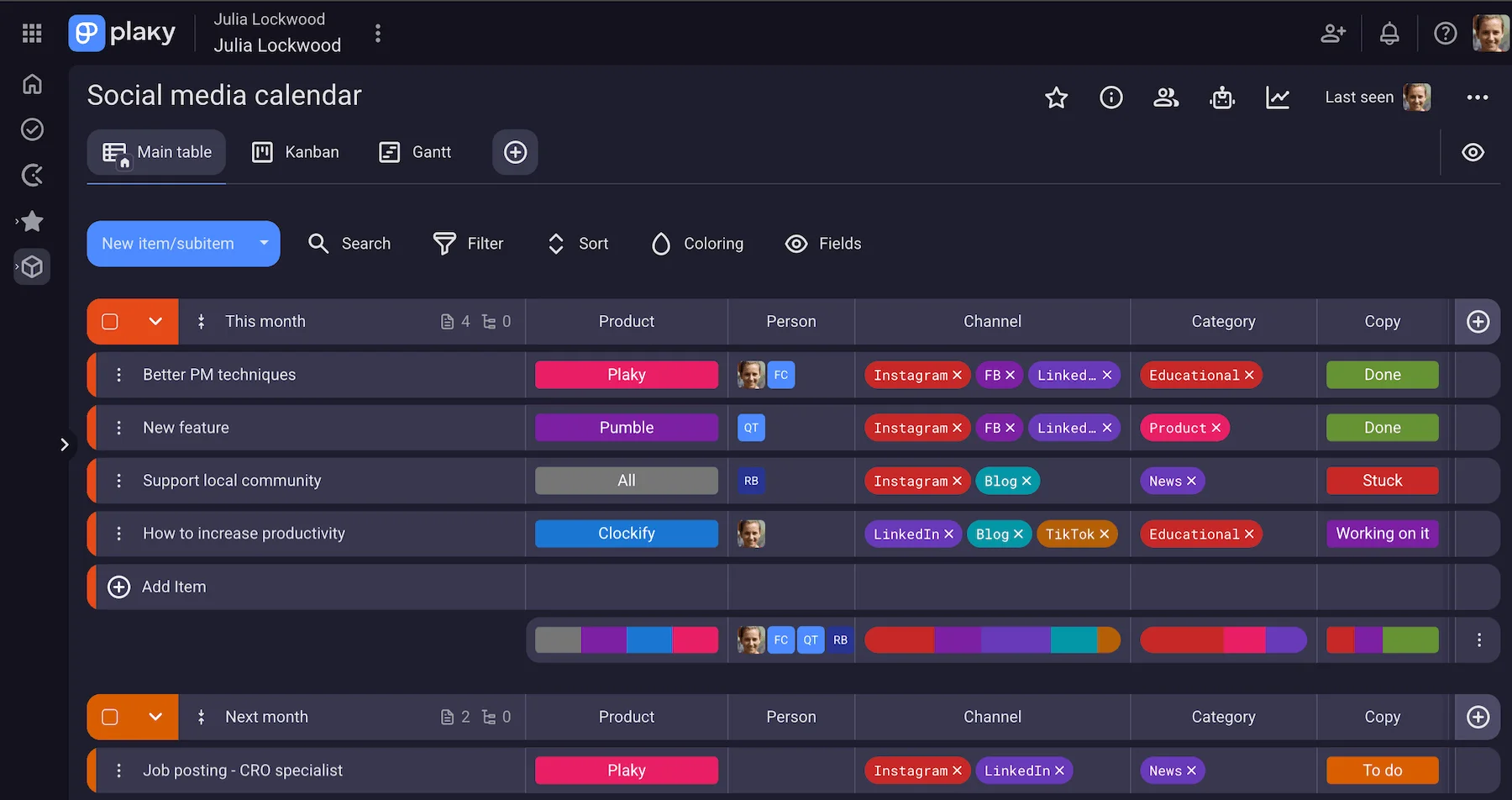Open Next month group options menu

[x=201, y=717]
